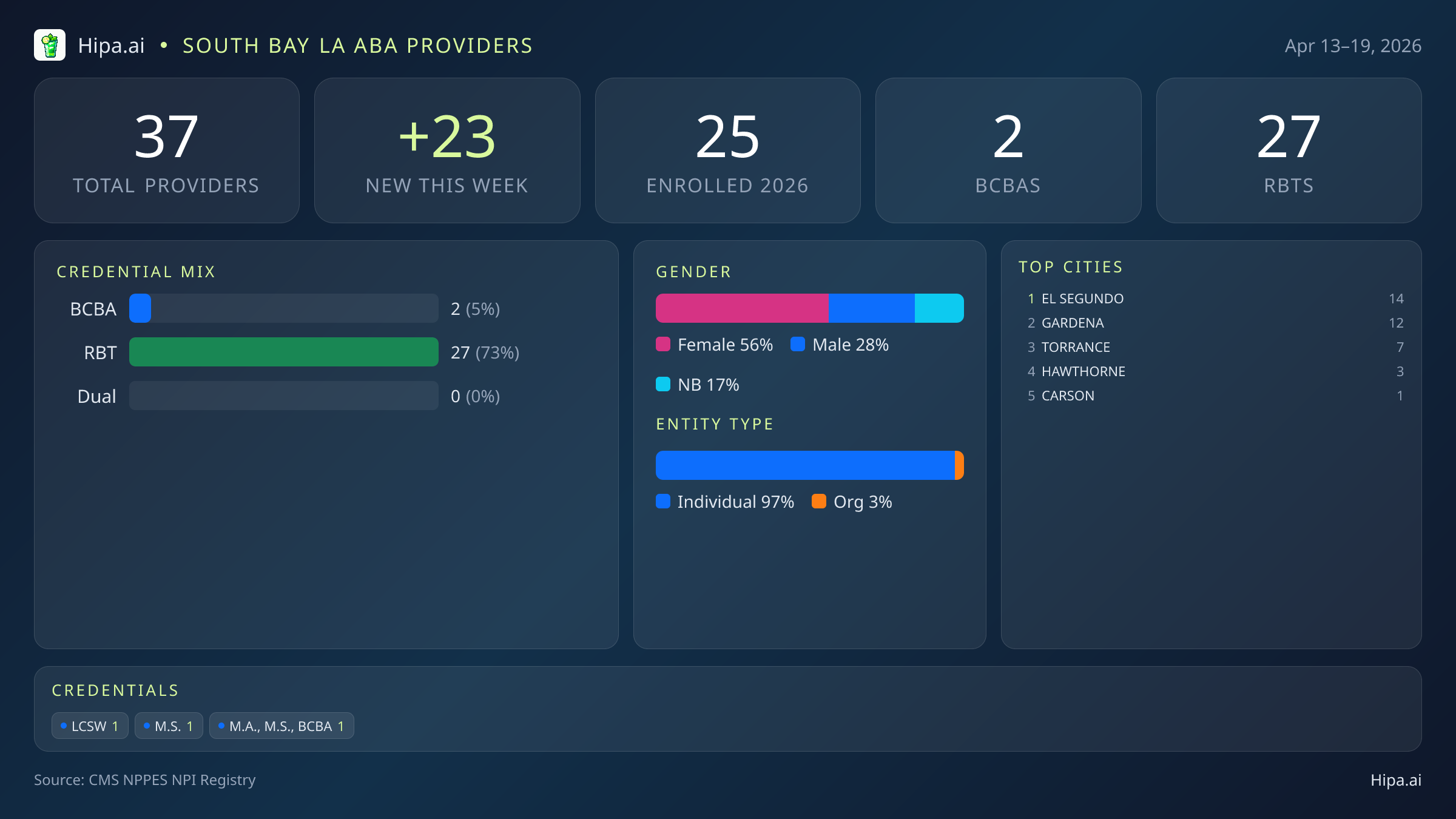Toggle the Female segment of the gender bar

(x=740, y=308)
